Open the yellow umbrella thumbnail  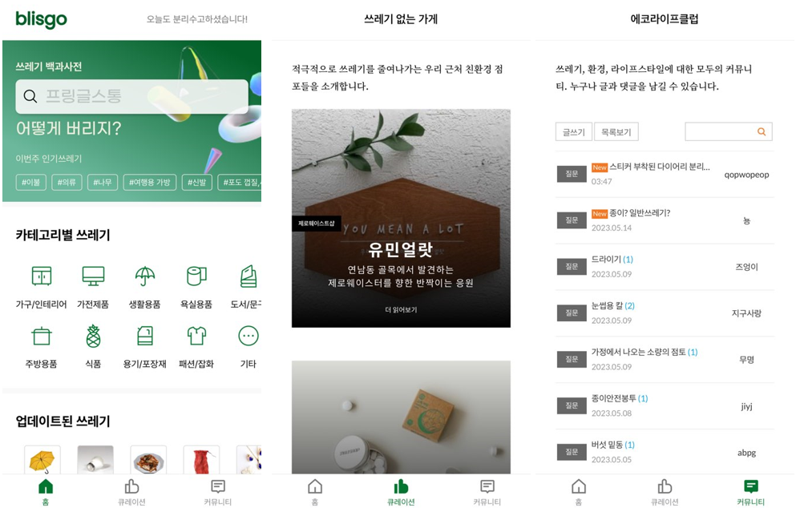coord(42,459)
